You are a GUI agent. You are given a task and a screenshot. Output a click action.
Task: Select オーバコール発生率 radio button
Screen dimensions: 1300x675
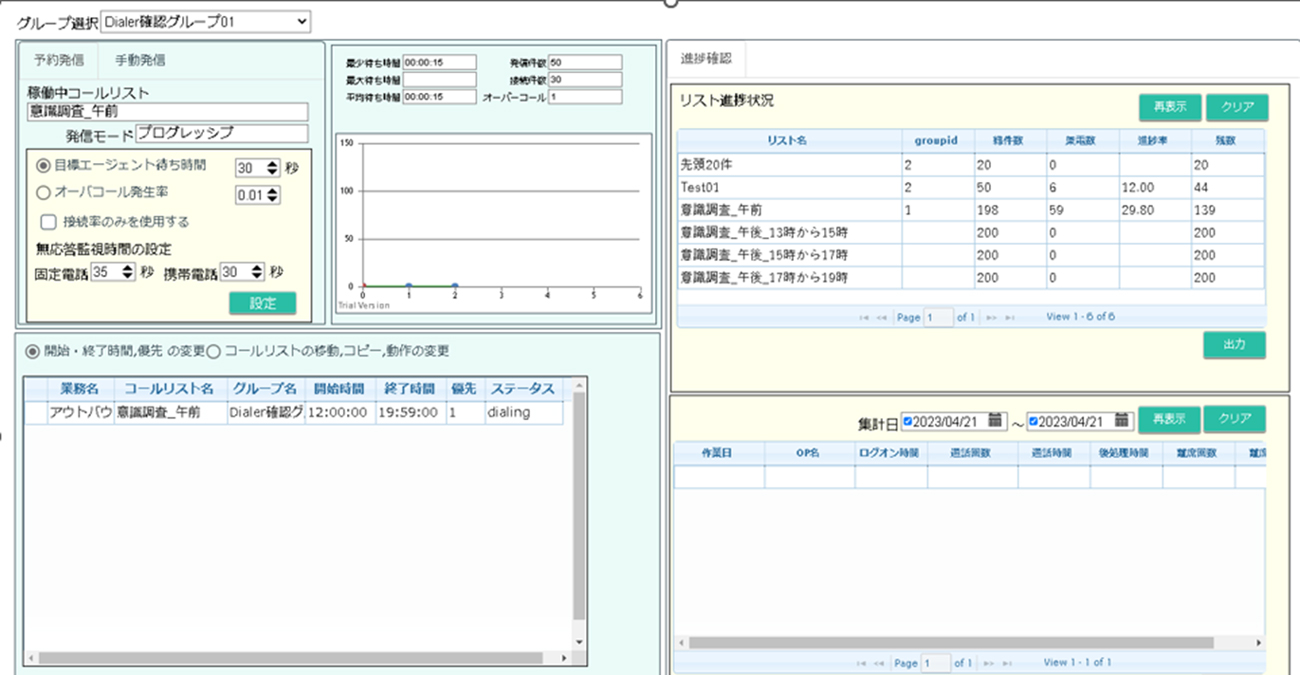click(42, 194)
